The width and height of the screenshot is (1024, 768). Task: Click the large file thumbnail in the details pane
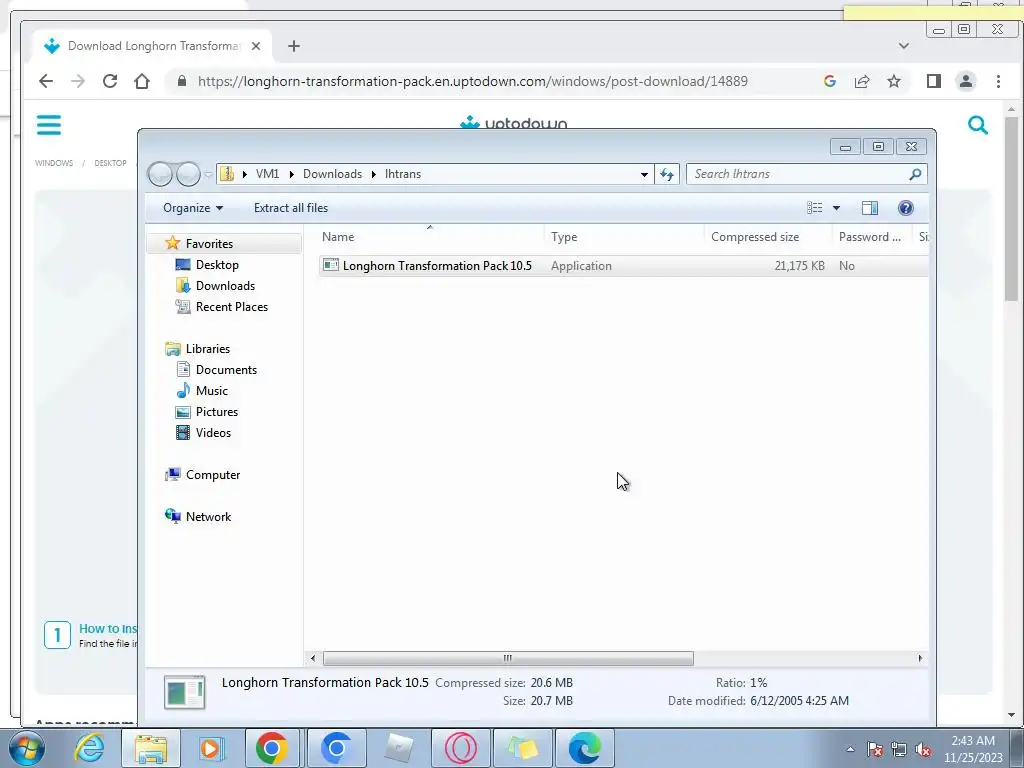[185, 692]
